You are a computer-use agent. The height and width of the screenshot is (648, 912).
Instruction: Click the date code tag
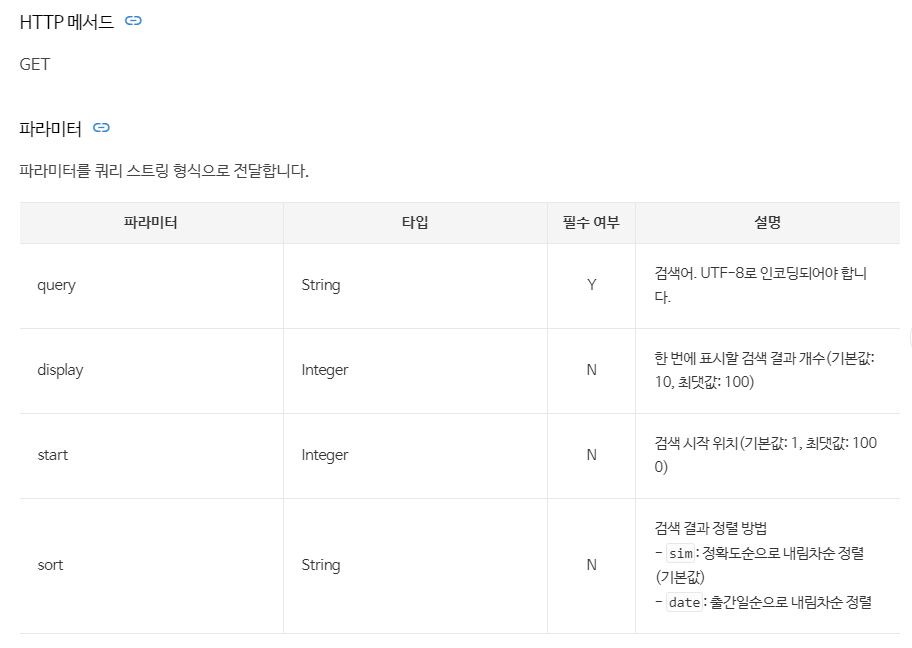click(684, 602)
